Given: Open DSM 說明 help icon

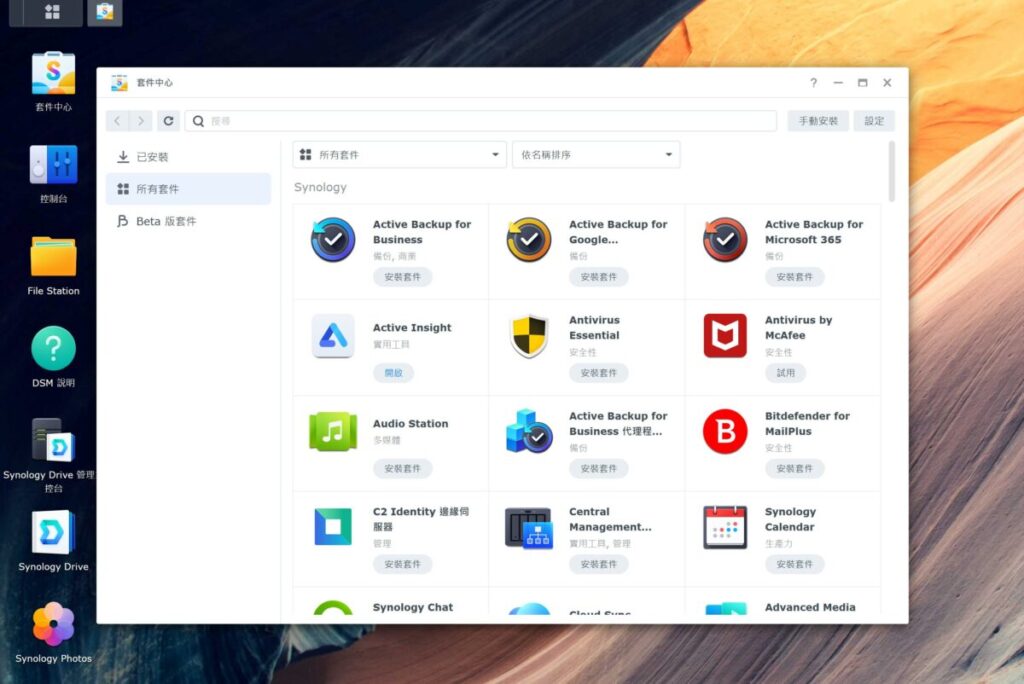Looking at the screenshot, I should point(54,357).
